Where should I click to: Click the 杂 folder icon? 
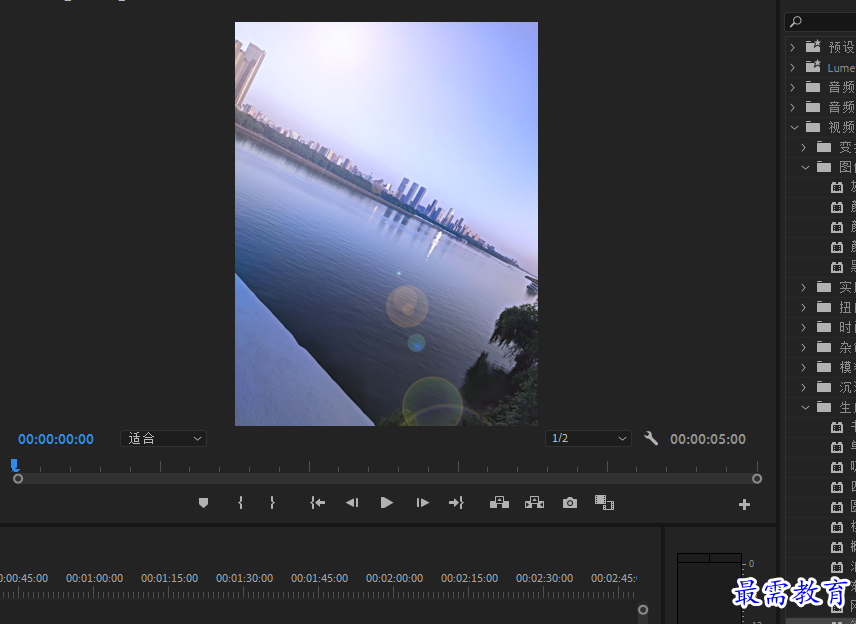pos(824,347)
